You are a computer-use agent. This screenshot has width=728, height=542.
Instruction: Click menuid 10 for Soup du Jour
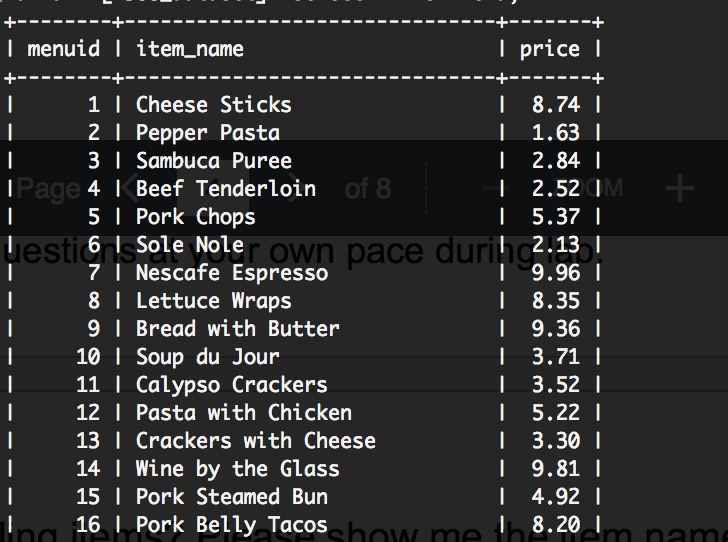[87, 357]
